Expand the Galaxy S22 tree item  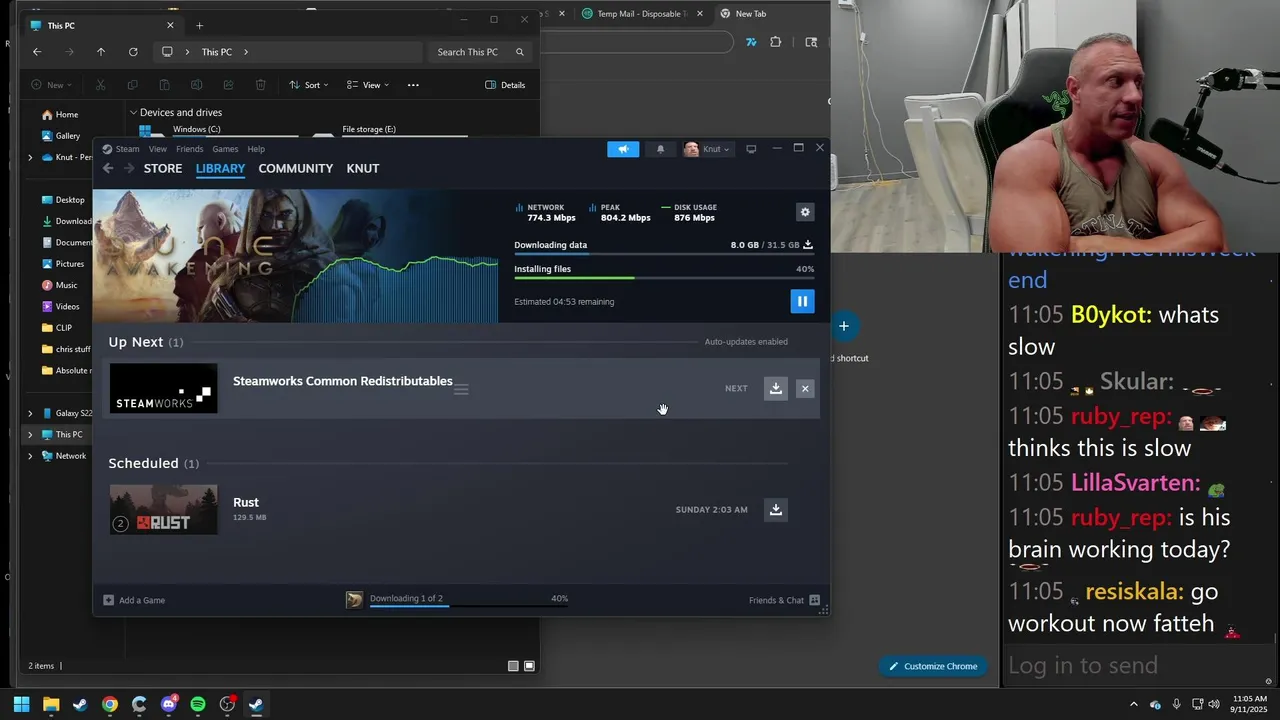click(30, 413)
